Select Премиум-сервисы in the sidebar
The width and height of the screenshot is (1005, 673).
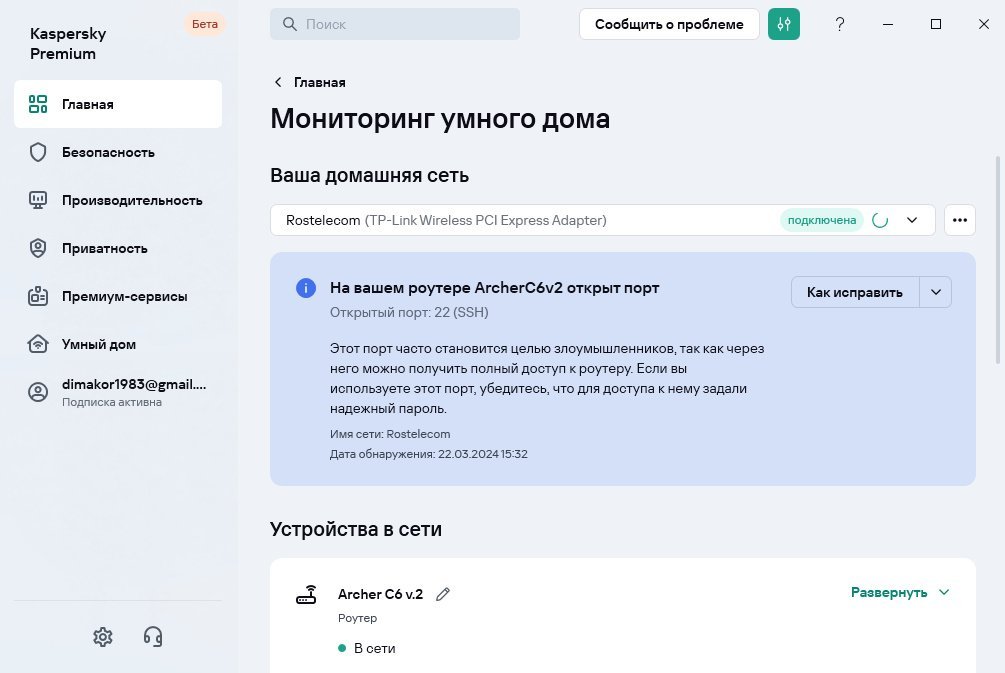[x=118, y=296]
